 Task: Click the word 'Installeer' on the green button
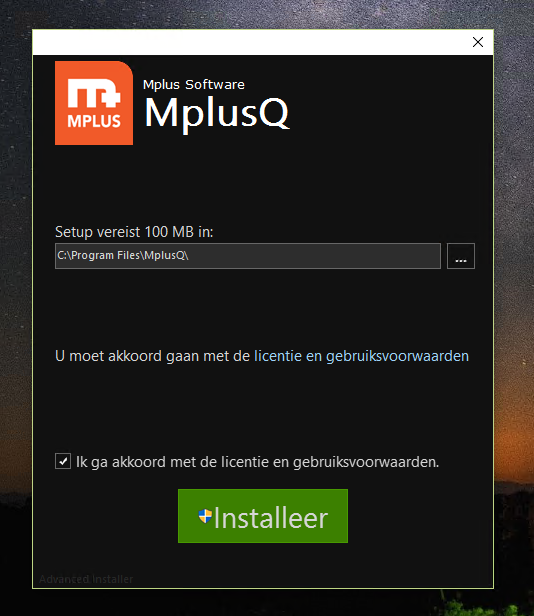pos(271,518)
